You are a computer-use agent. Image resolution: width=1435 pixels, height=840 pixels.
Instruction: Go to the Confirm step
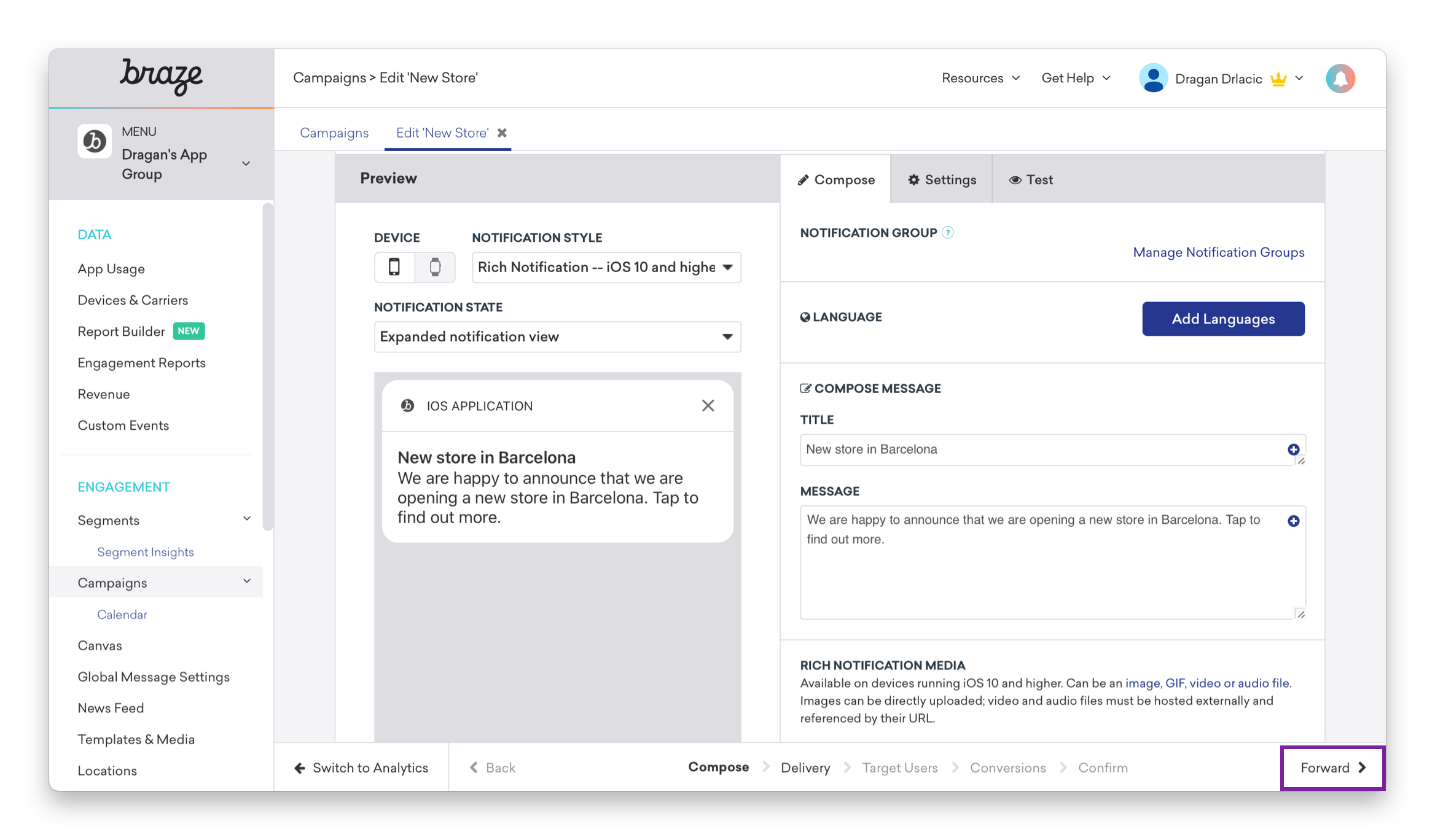[1103, 768]
